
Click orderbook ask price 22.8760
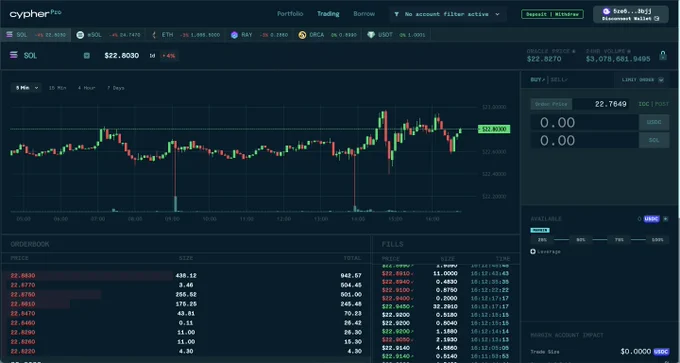(23, 294)
